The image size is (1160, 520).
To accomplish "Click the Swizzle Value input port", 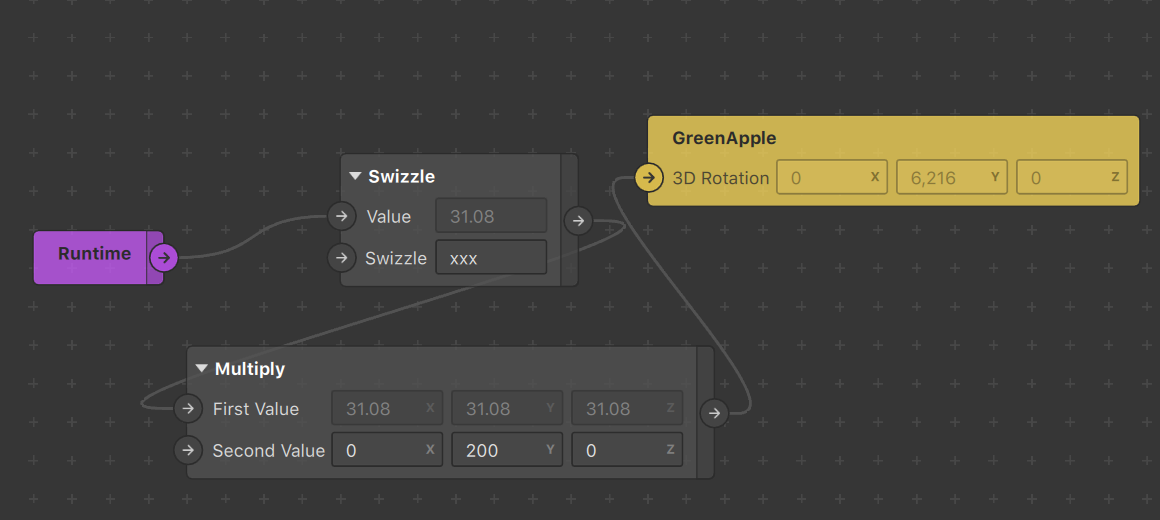I will 341,217.
